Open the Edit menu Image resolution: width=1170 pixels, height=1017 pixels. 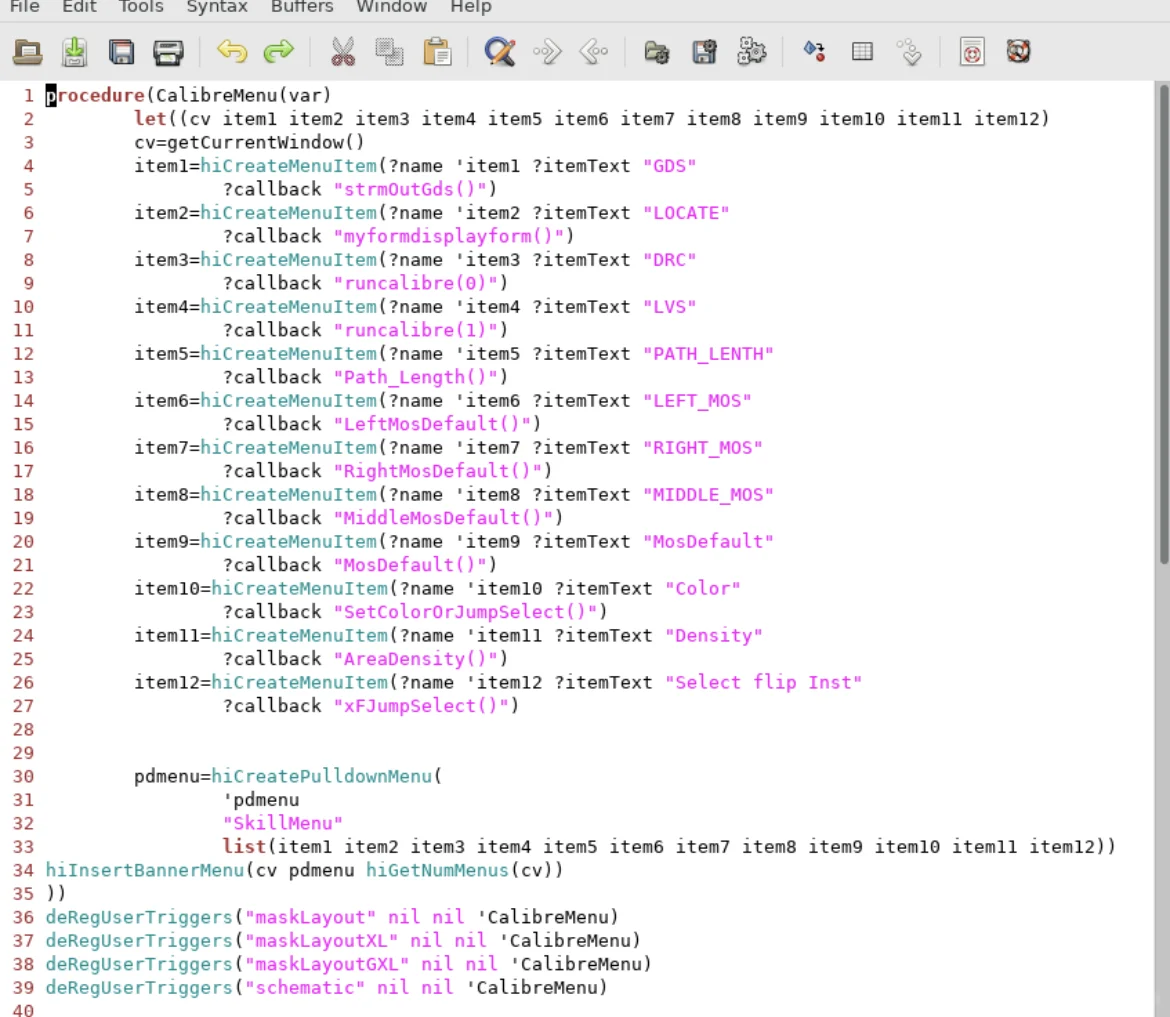pos(79,7)
